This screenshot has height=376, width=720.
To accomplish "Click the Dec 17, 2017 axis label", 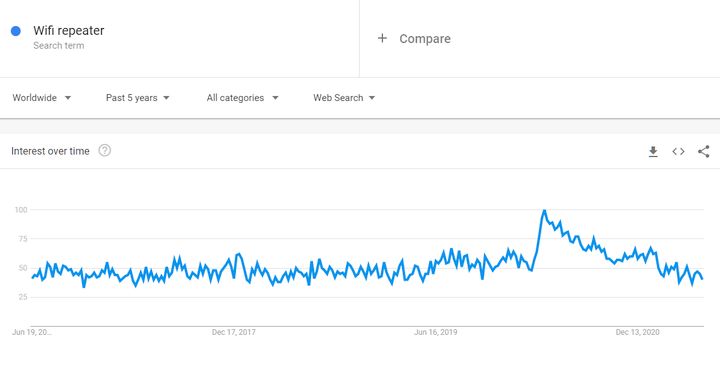I will tap(233, 332).
